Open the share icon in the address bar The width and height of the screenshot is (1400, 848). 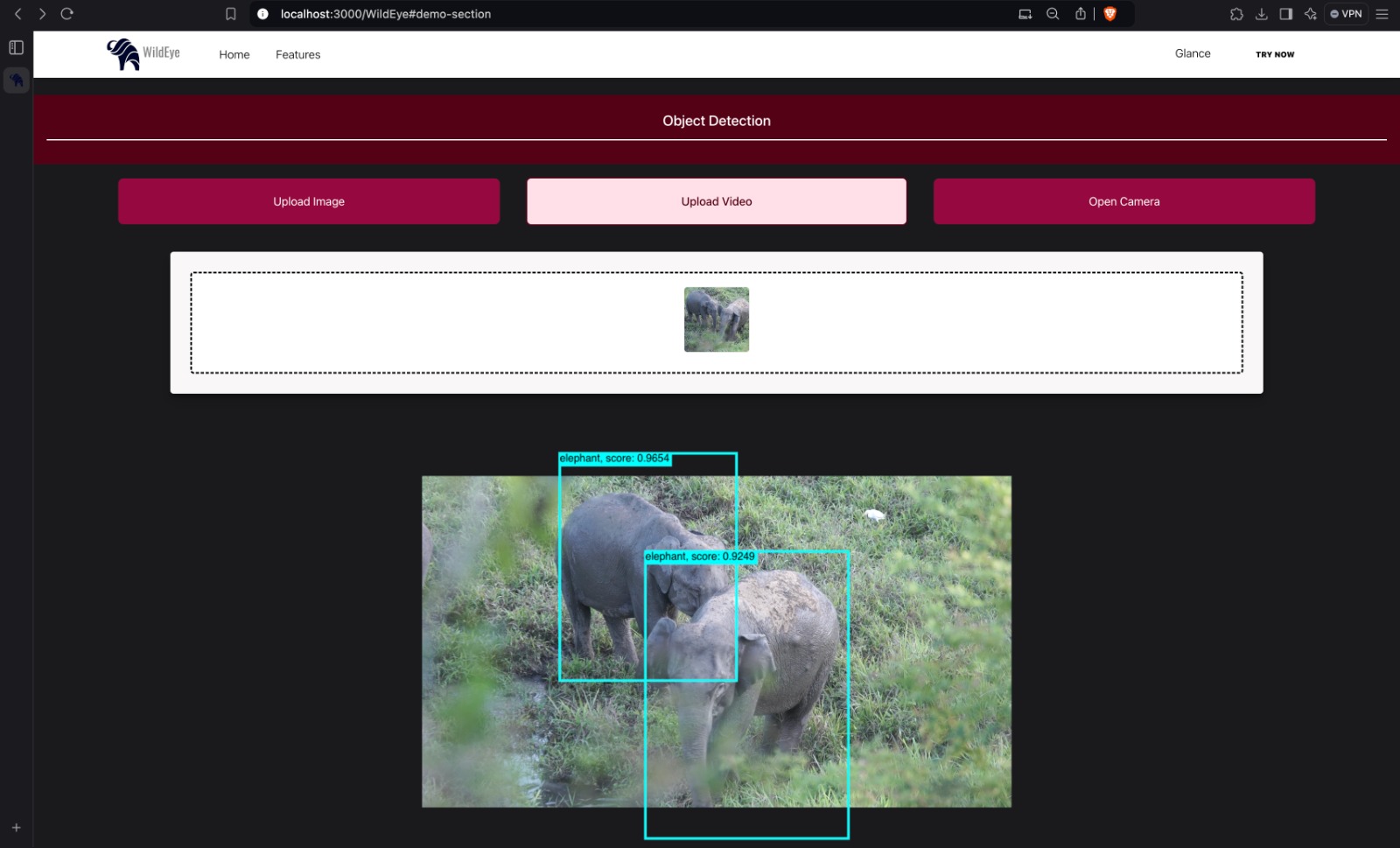(x=1081, y=14)
